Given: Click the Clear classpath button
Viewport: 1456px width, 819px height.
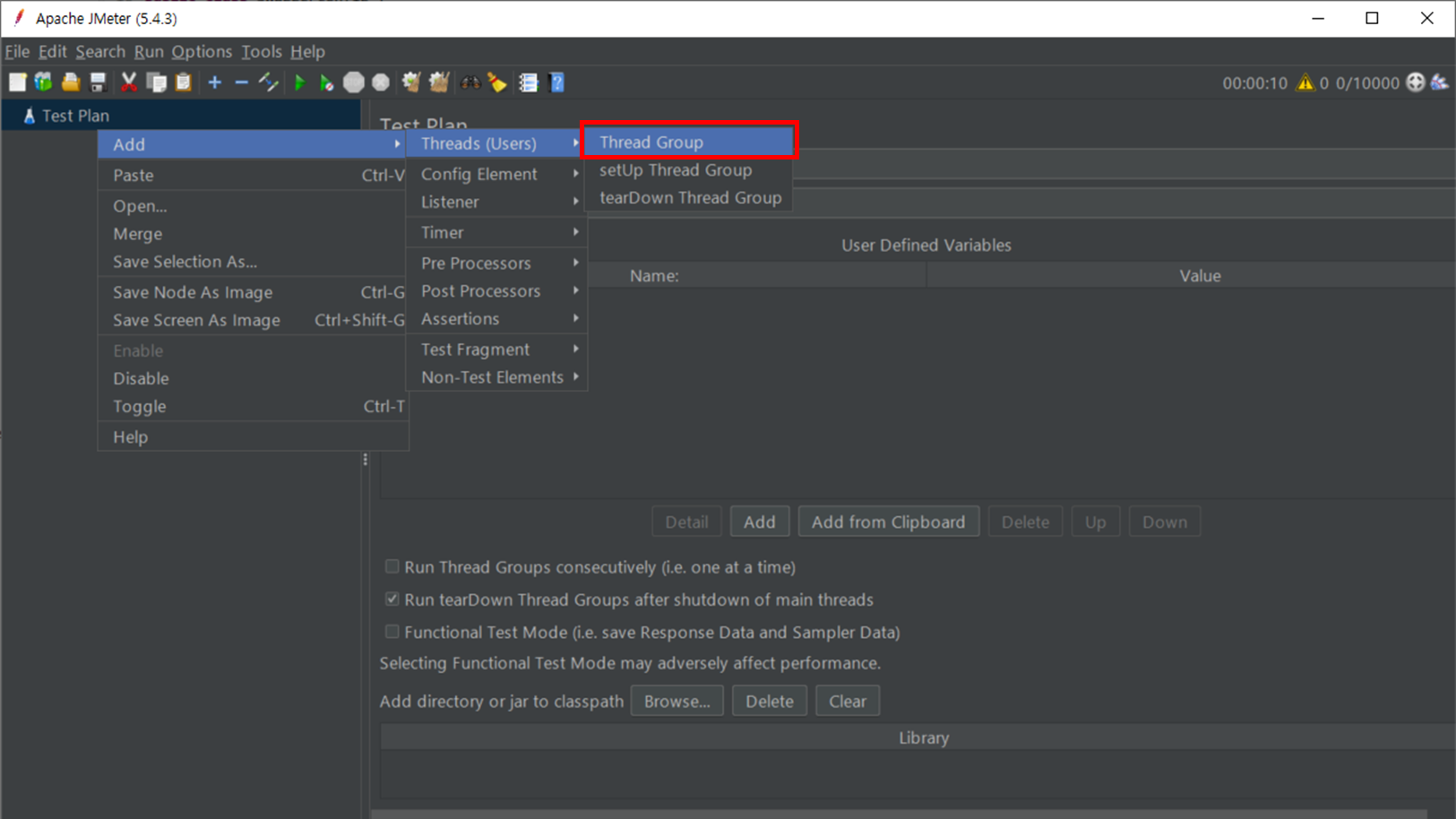Looking at the screenshot, I should click(847, 701).
